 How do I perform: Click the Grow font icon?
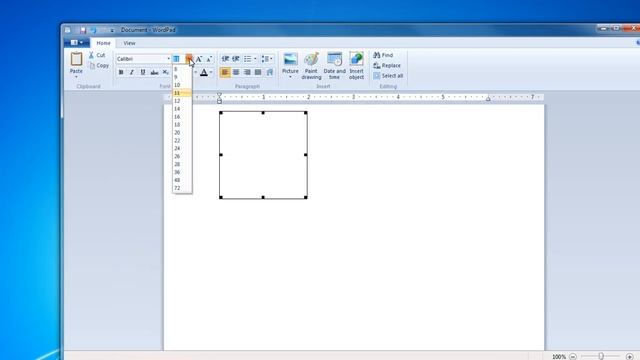[199, 59]
